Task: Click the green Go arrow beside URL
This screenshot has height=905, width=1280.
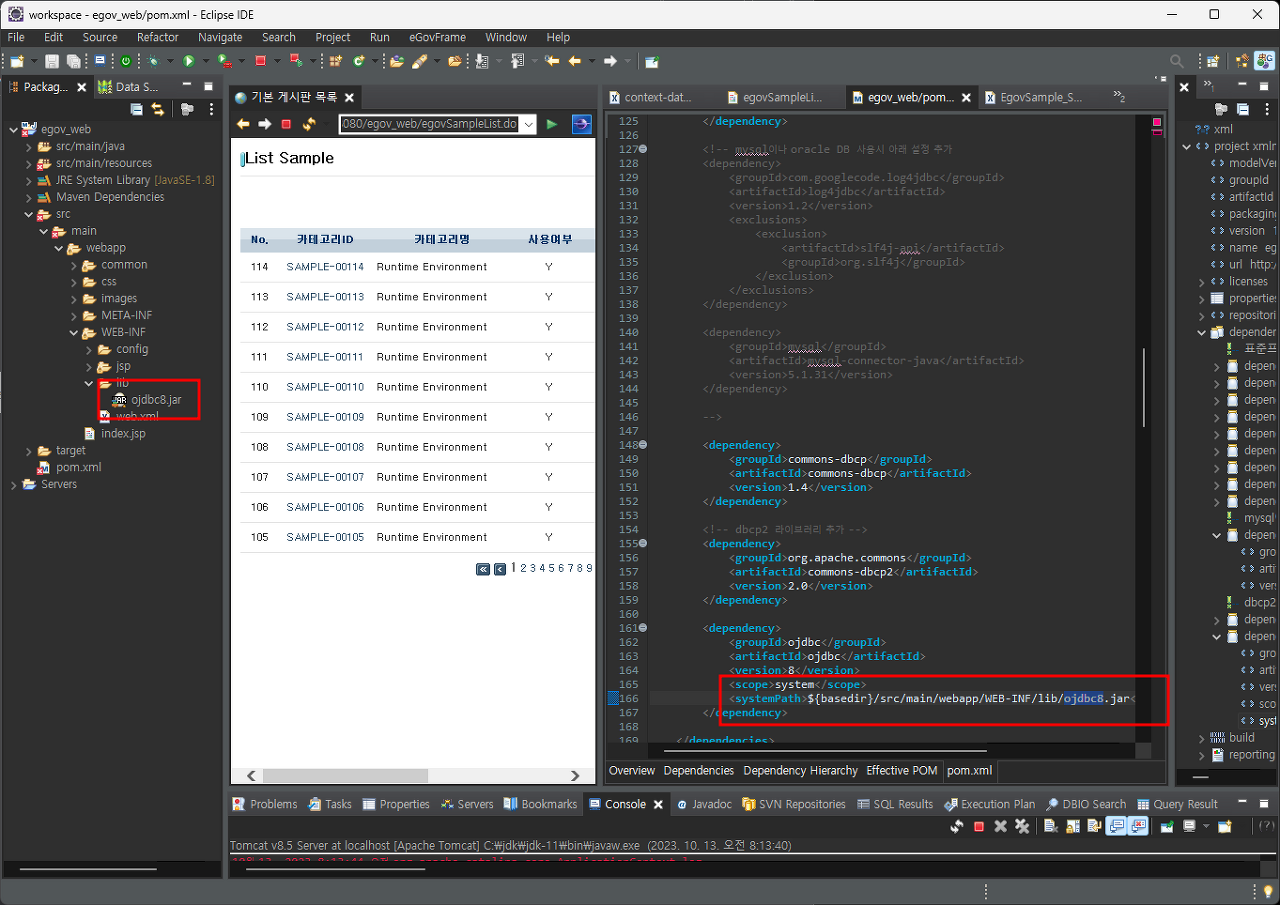Action: pos(552,124)
